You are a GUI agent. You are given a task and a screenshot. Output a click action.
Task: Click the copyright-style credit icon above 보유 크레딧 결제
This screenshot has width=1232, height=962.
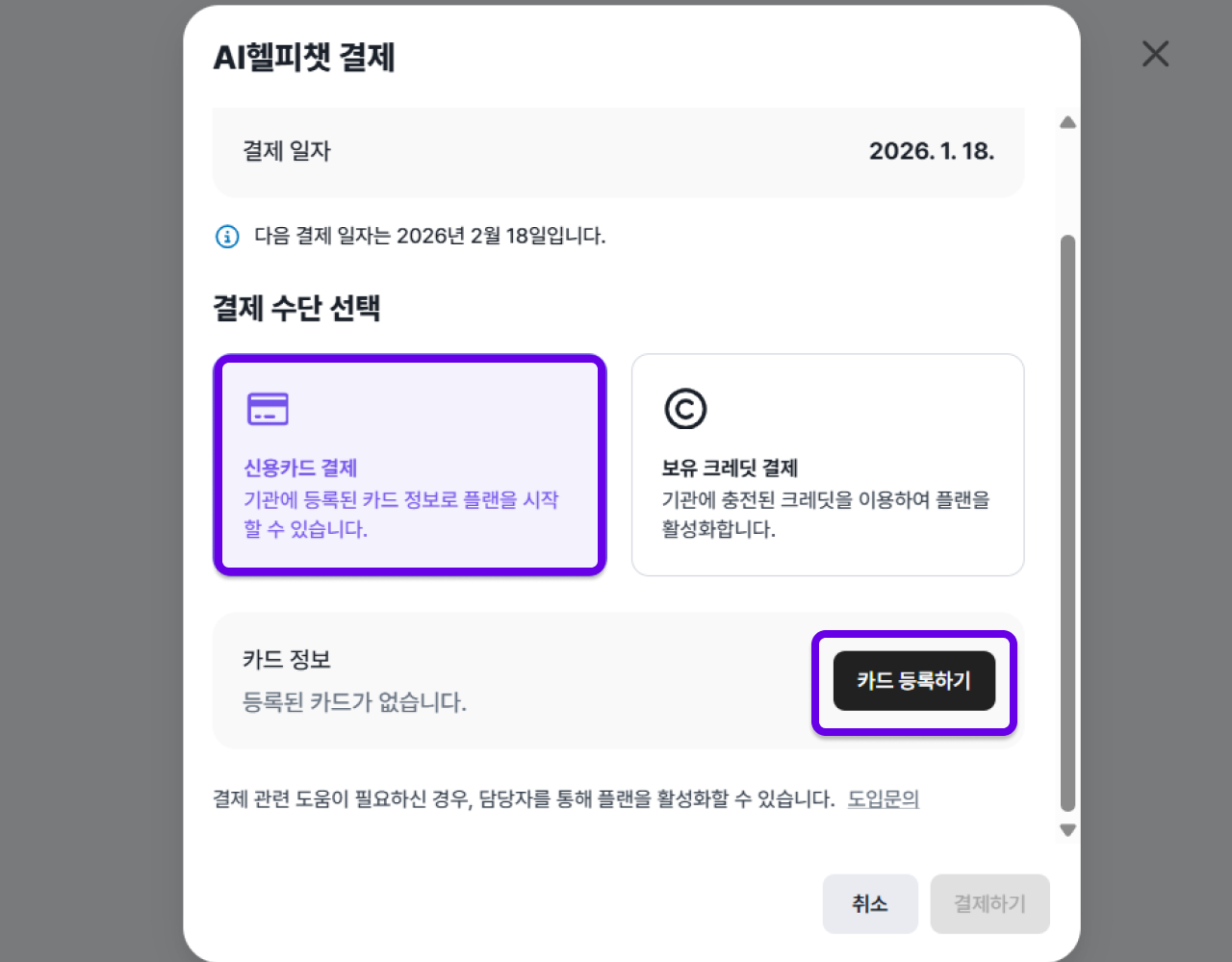coord(684,408)
